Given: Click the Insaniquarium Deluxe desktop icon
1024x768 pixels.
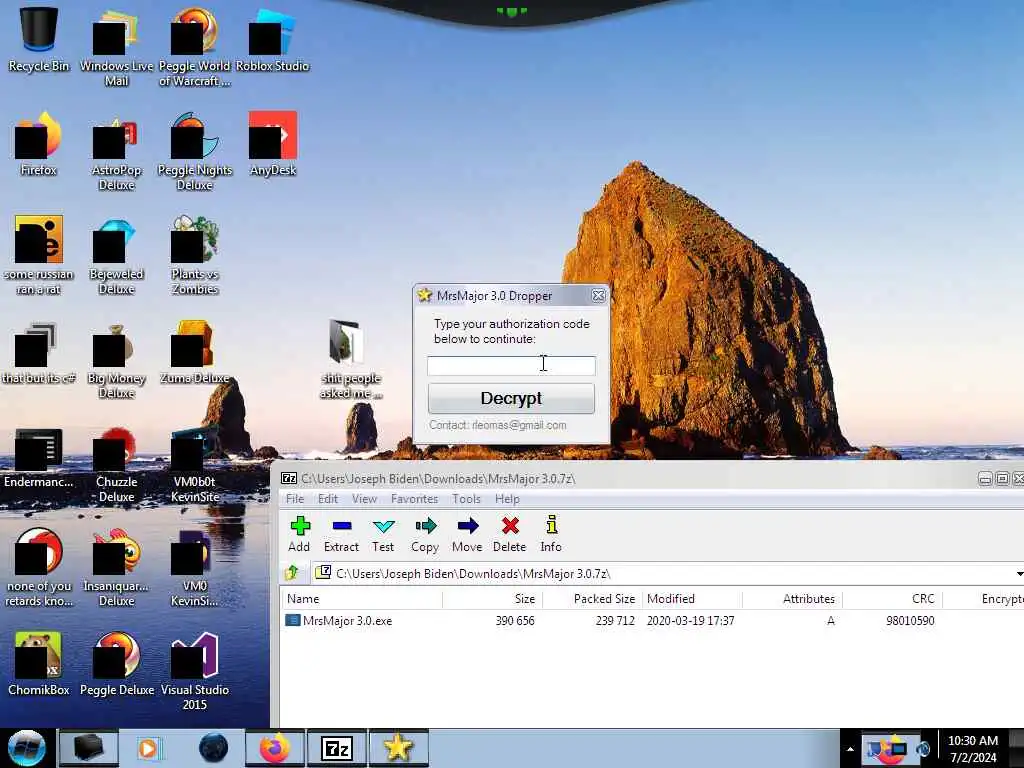Looking at the screenshot, I should (x=116, y=568).
